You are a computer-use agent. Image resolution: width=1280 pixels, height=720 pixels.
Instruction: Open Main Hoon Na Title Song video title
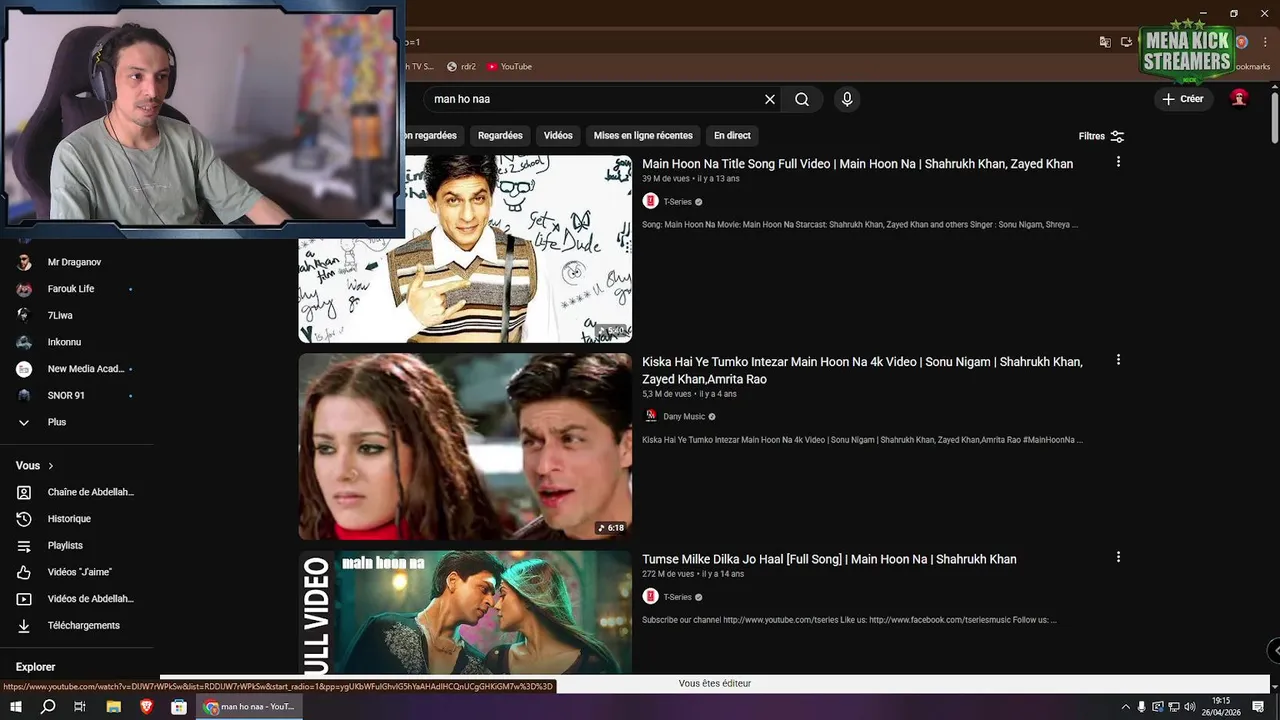pyautogui.click(x=857, y=164)
